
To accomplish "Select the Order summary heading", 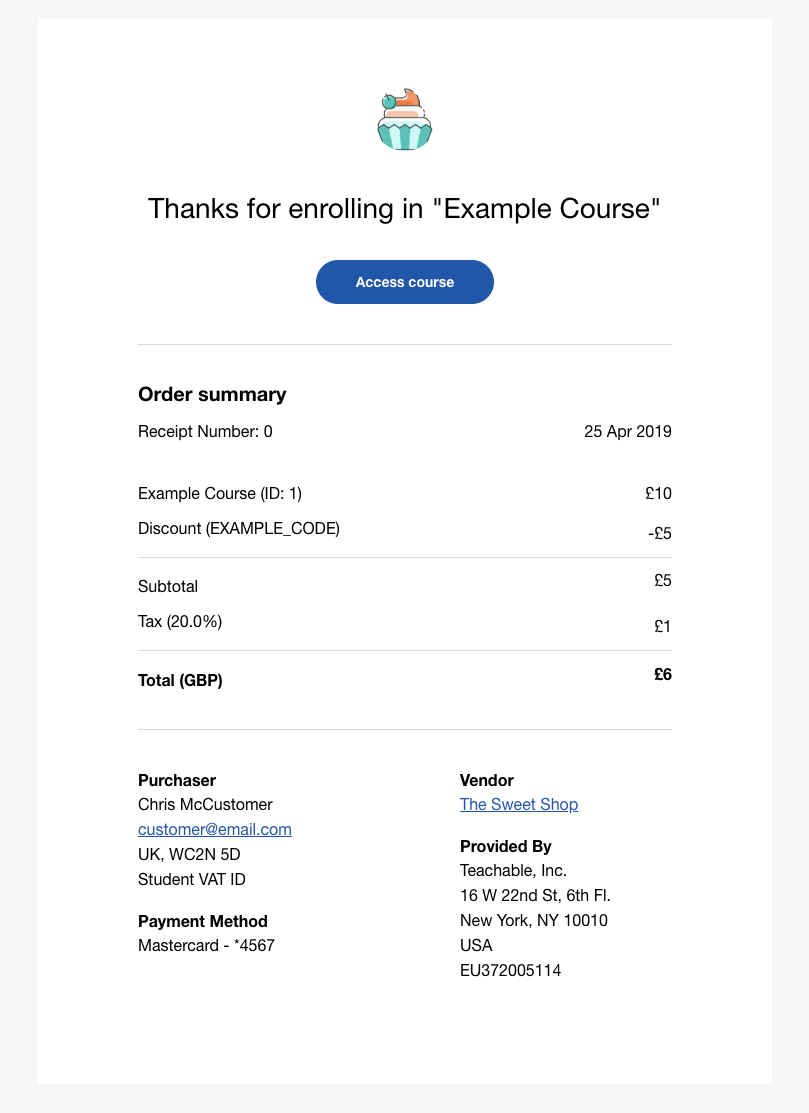I will coord(212,394).
